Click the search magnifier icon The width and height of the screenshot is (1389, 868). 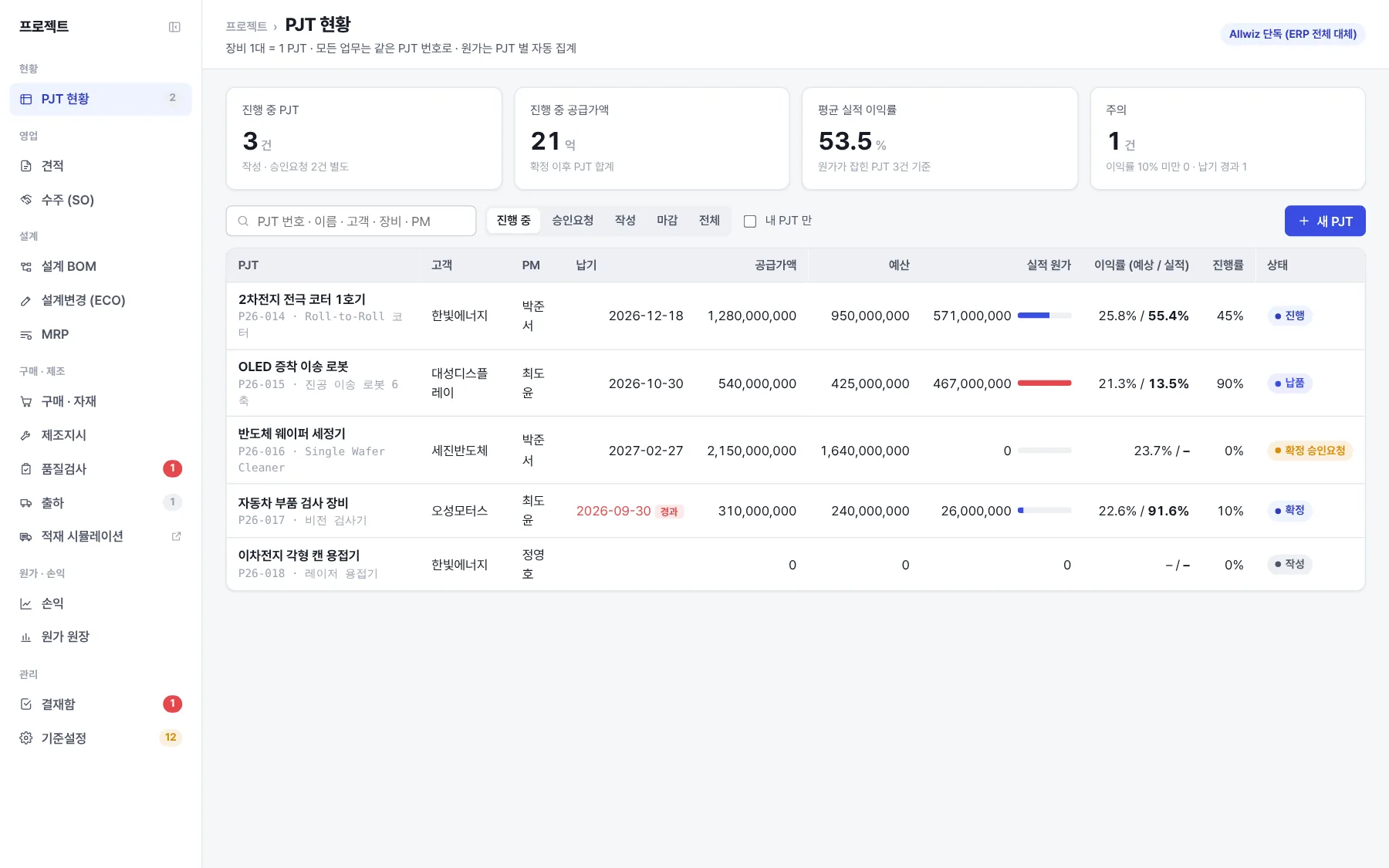pos(243,221)
